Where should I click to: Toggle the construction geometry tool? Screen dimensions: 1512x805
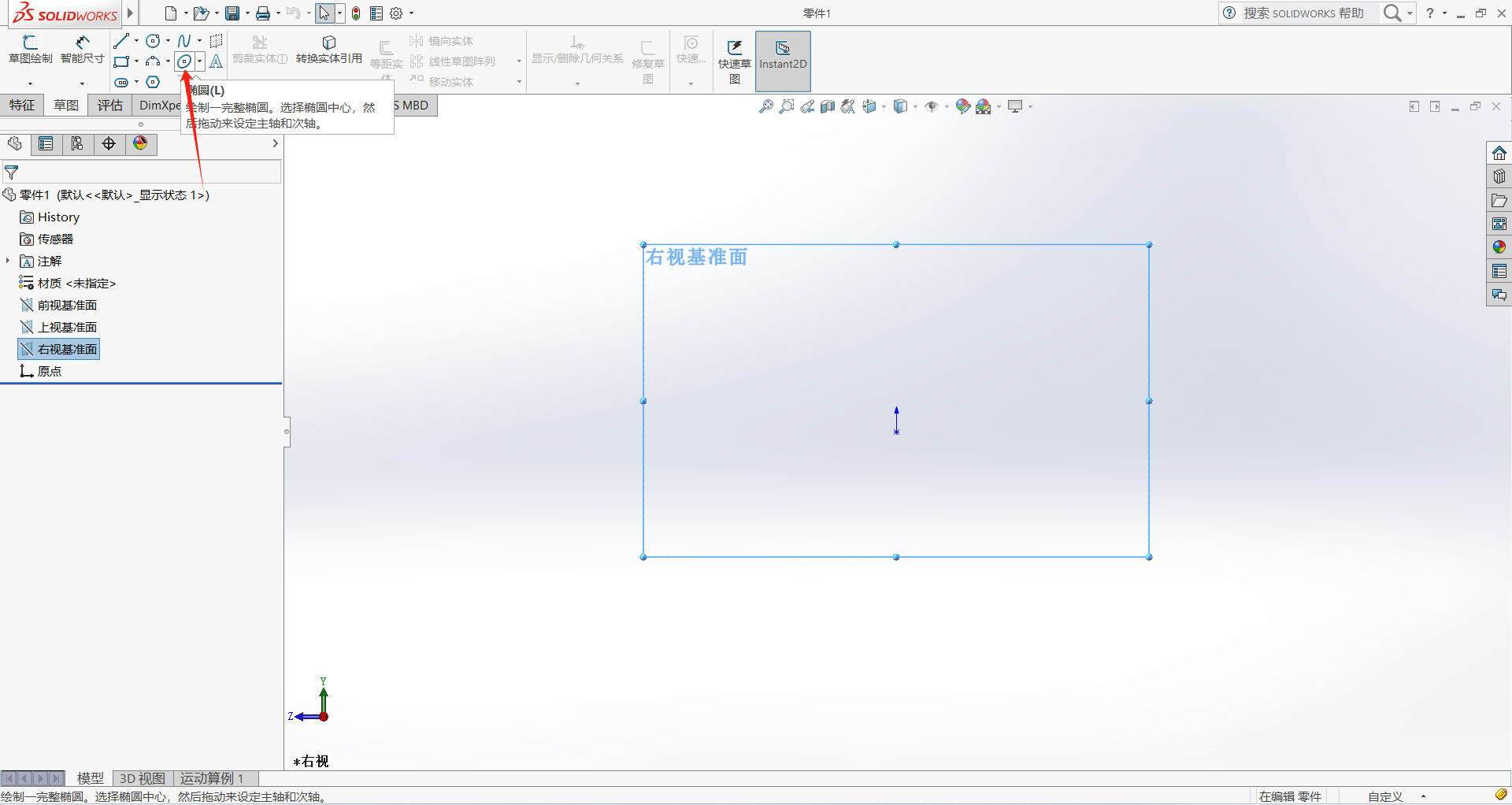(x=216, y=41)
